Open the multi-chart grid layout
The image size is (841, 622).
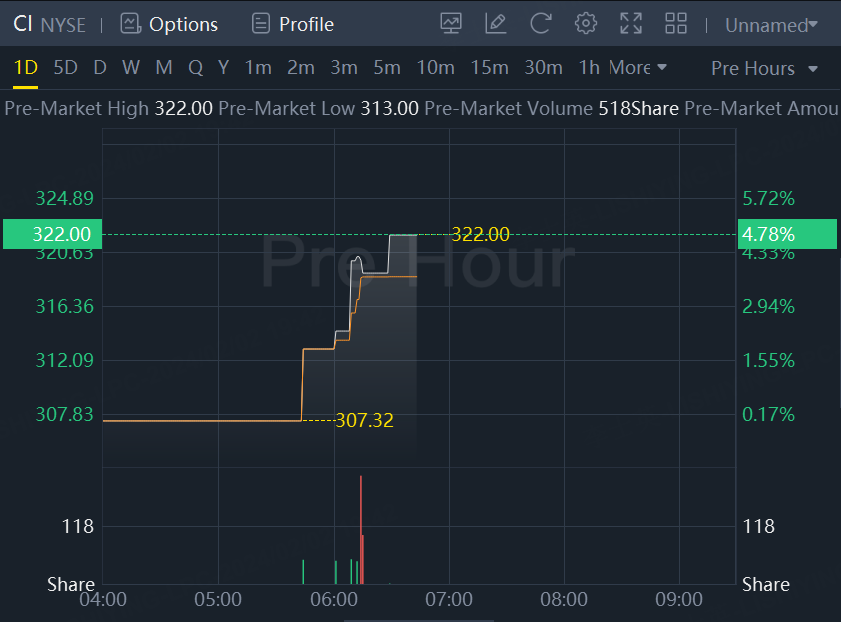pyautogui.click(x=676, y=23)
